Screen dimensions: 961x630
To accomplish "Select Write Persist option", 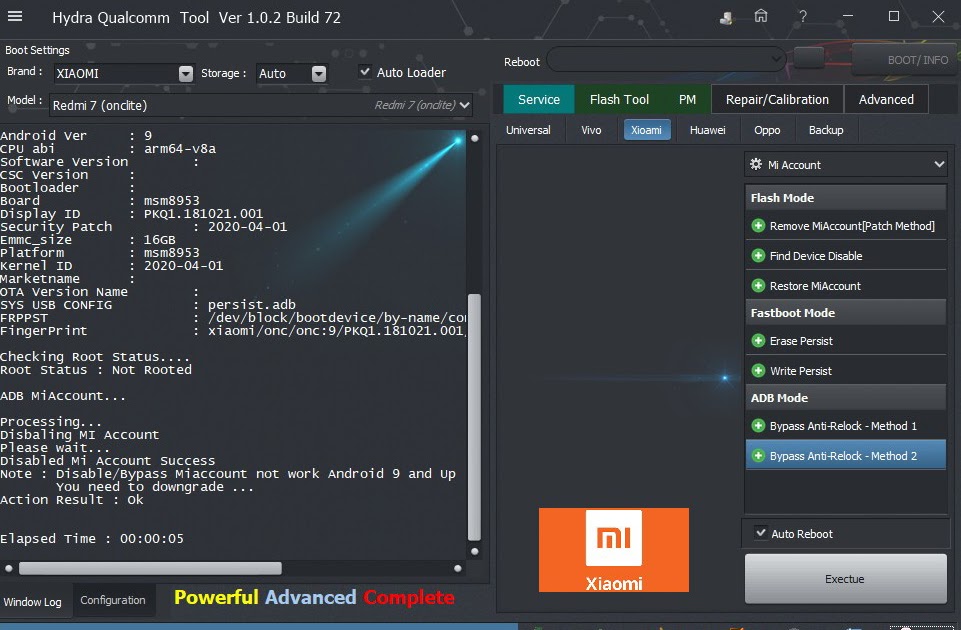I will tap(846, 371).
